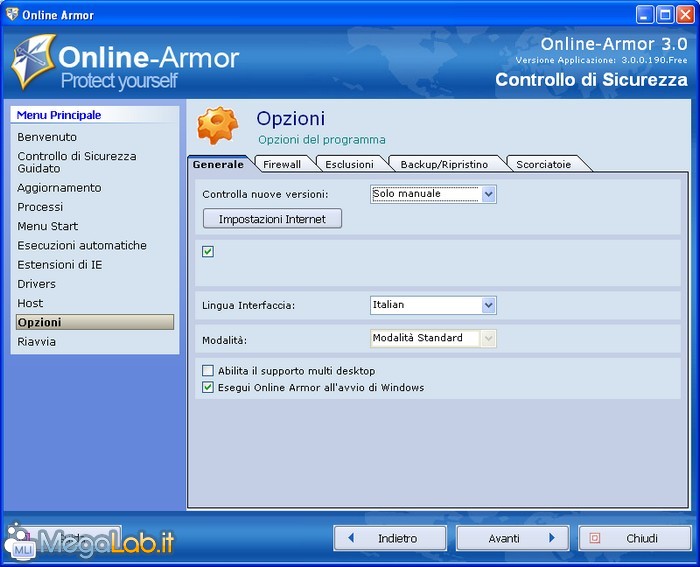Select Riavvia in the sidebar

(36, 341)
